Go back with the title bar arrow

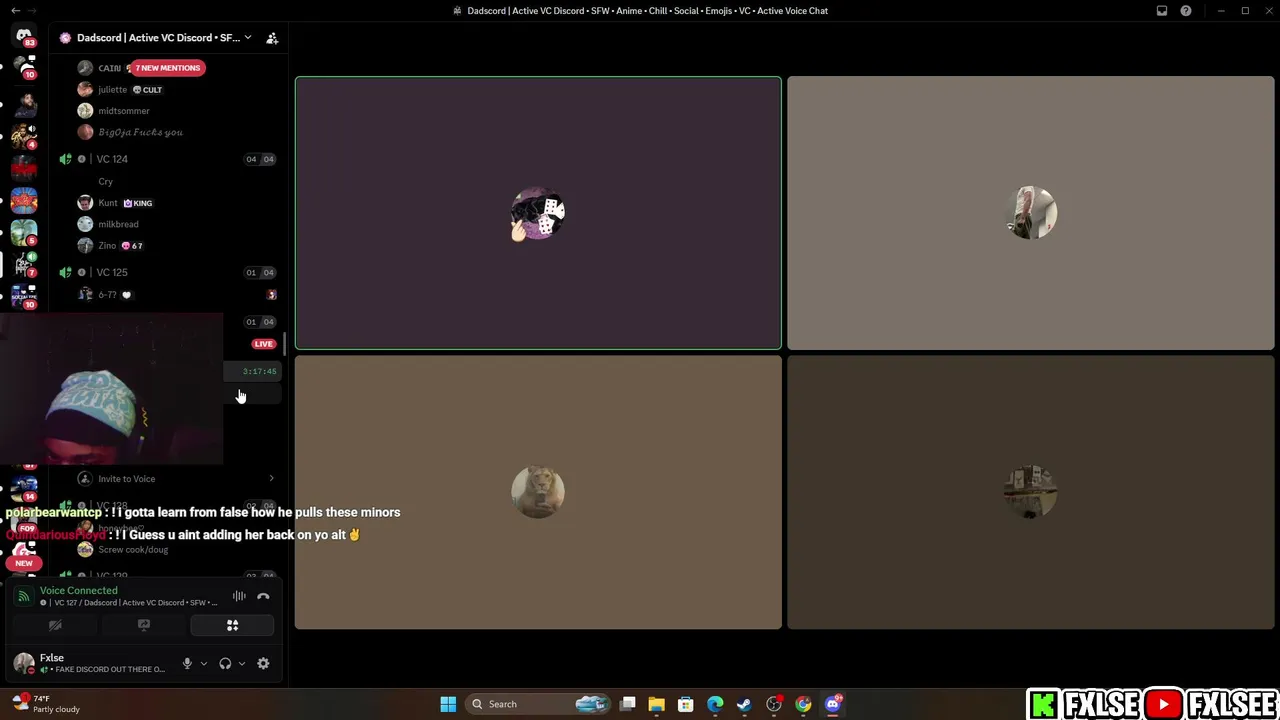(15, 11)
